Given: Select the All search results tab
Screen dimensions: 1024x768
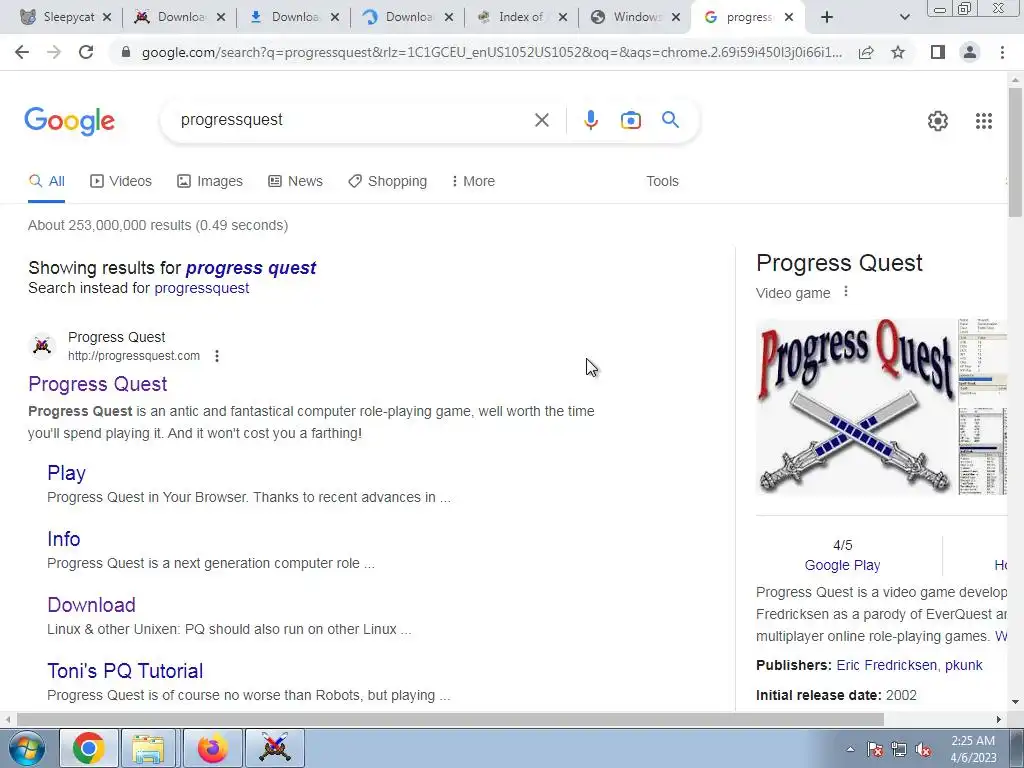Looking at the screenshot, I should (x=46, y=182).
